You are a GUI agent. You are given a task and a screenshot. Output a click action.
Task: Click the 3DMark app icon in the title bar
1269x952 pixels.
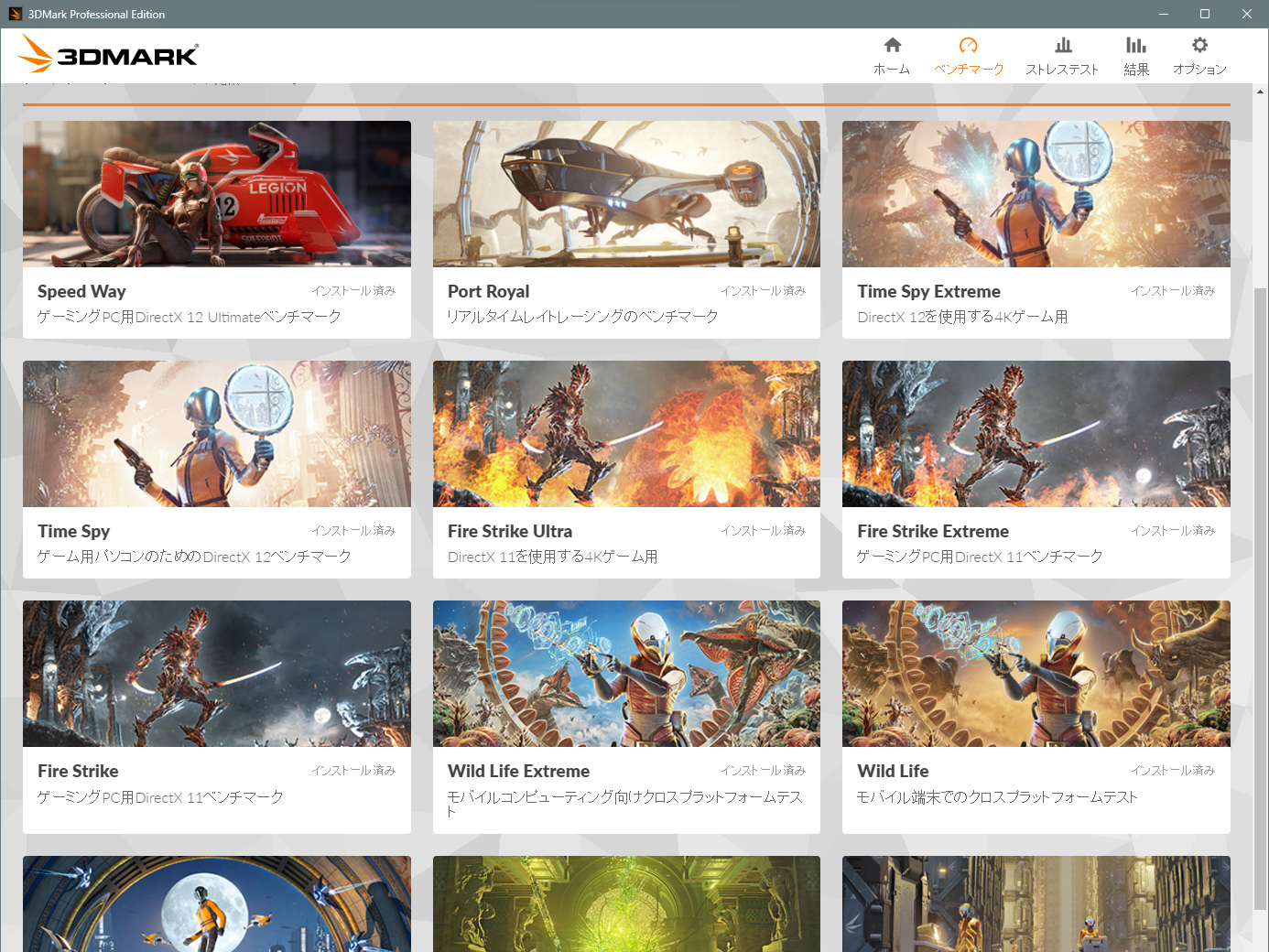[x=15, y=14]
